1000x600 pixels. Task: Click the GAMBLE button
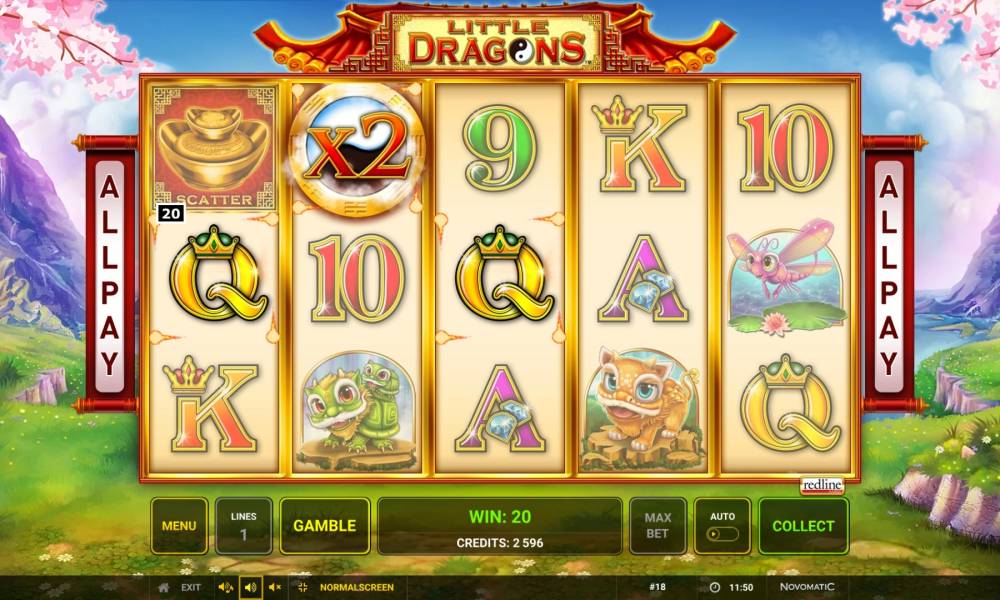tap(325, 526)
